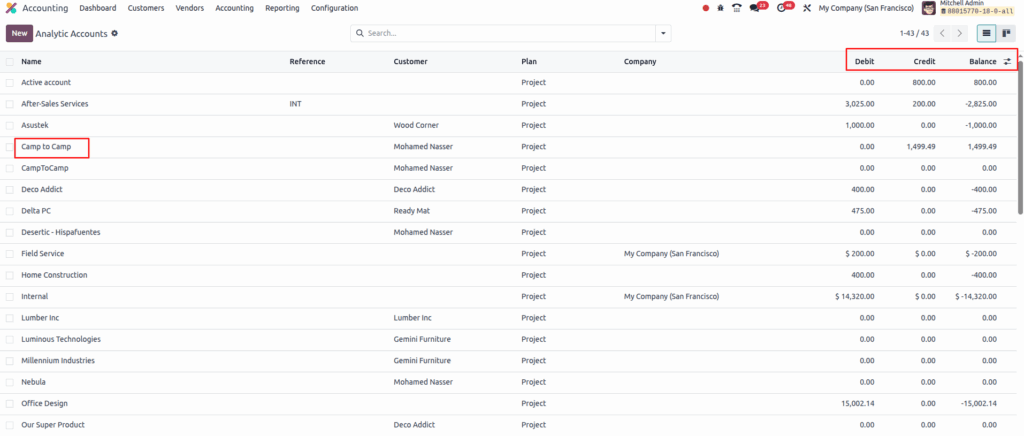This screenshot has height=436, width=1024.
Task: Click the New button
Action: click(x=19, y=33)
